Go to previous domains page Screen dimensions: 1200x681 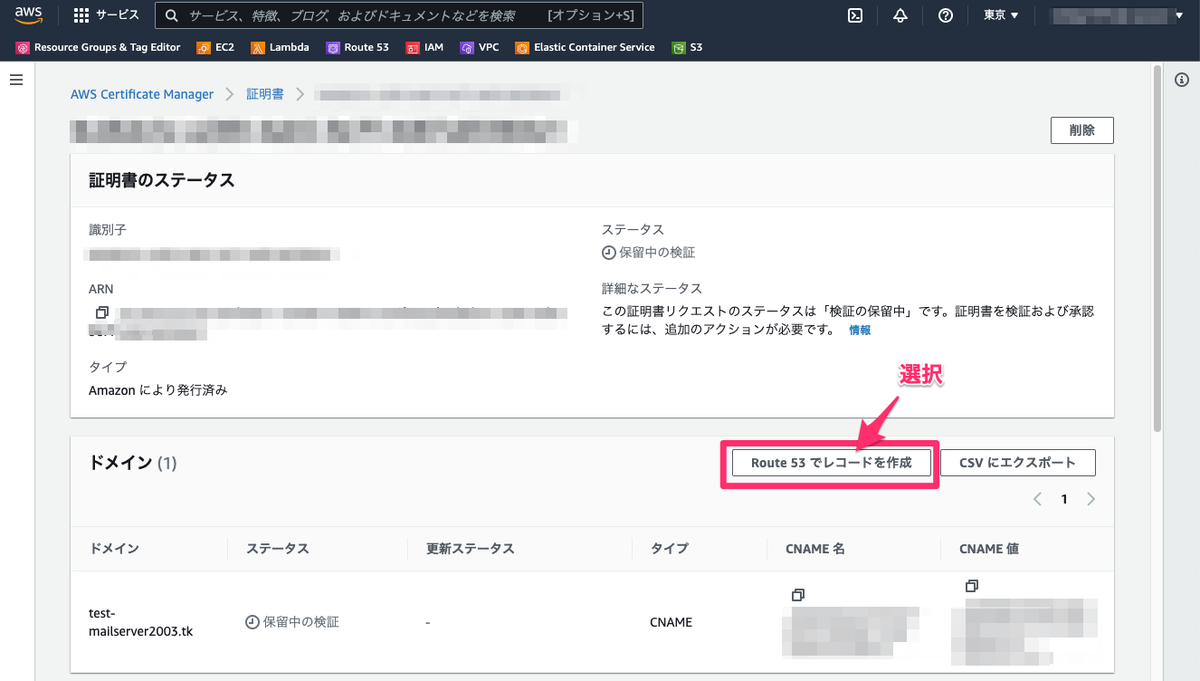tap(1038, 499)
